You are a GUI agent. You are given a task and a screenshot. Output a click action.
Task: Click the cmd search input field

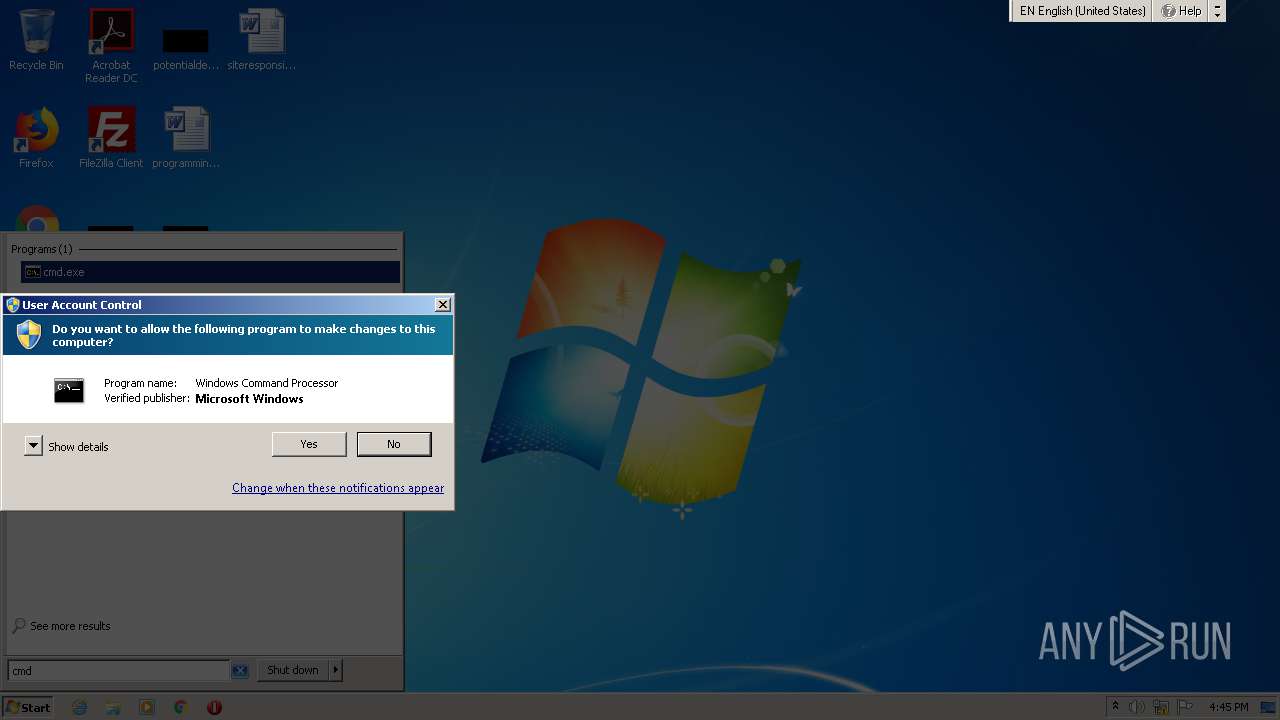coord(119,670)
